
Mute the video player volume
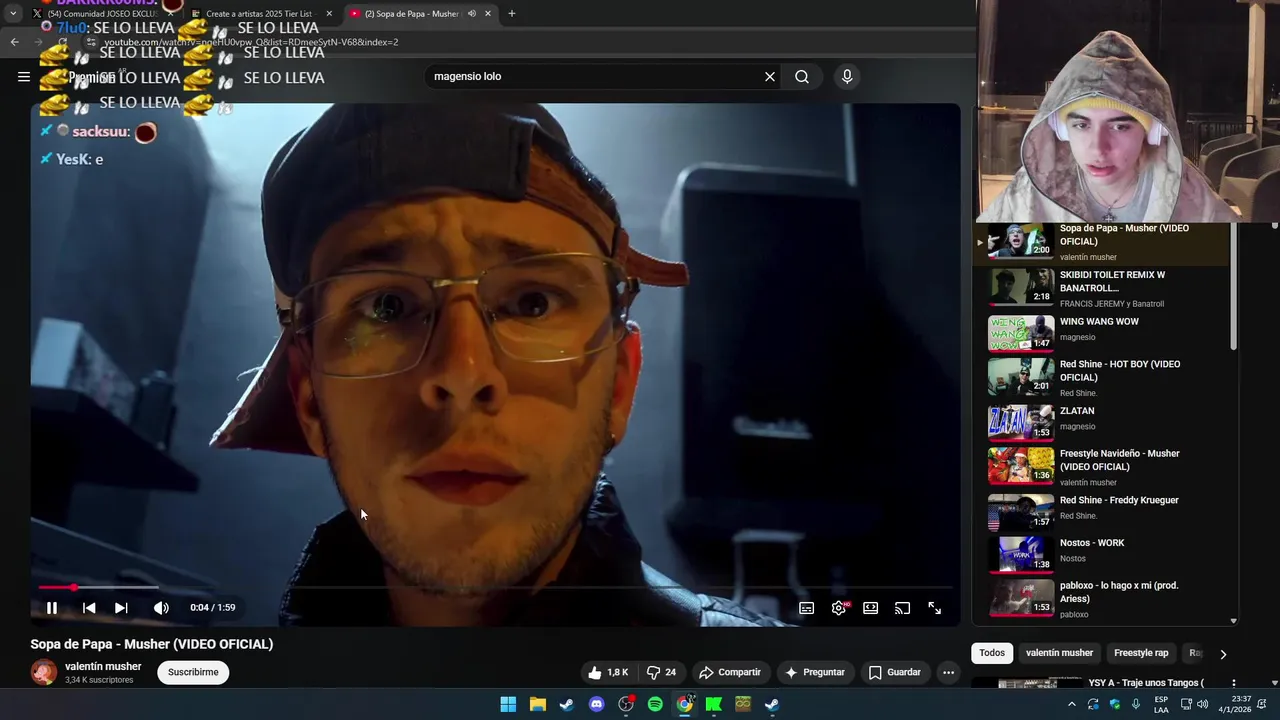click(161, 608)
